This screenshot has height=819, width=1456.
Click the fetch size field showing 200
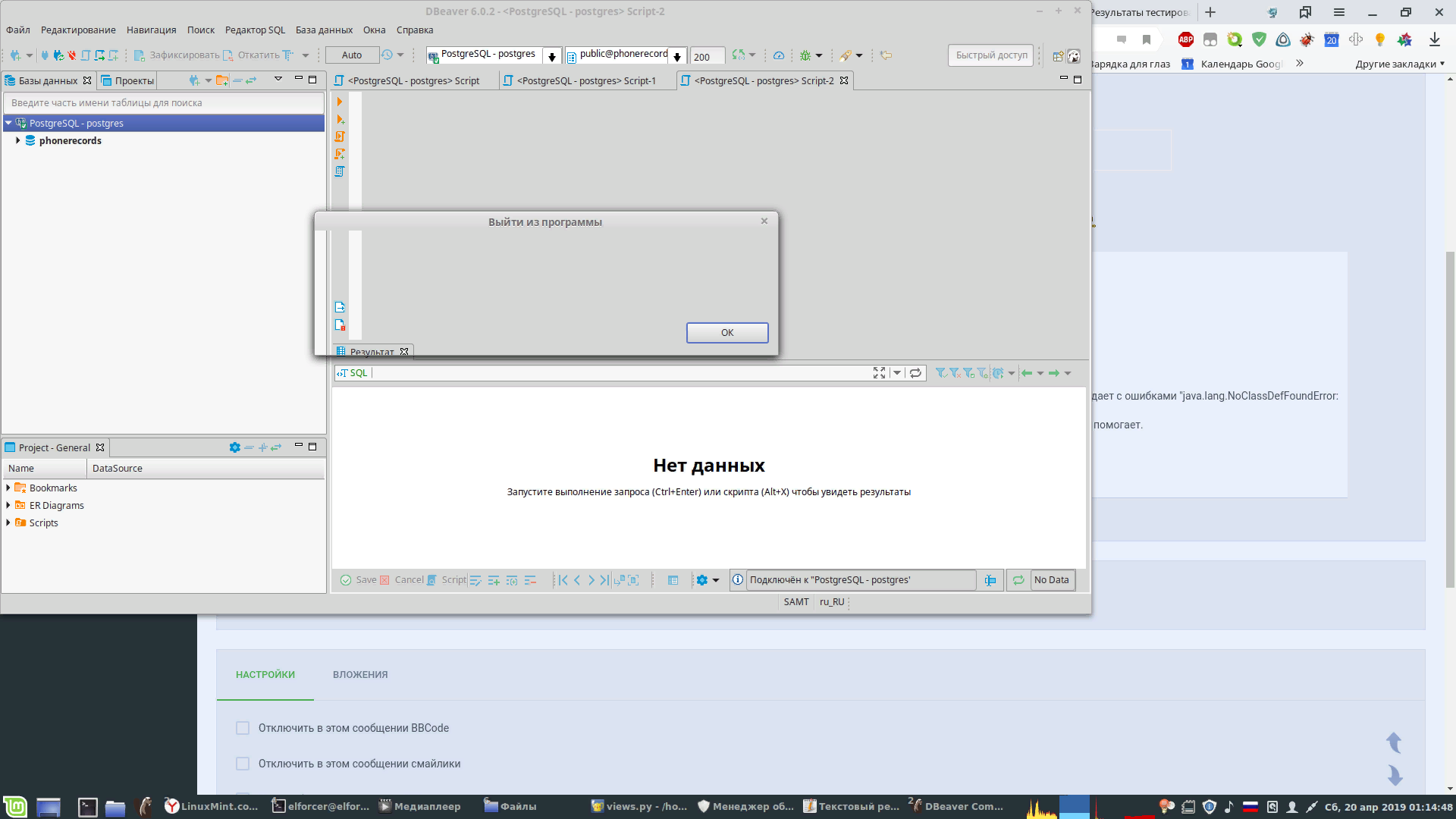click(705, 56)
